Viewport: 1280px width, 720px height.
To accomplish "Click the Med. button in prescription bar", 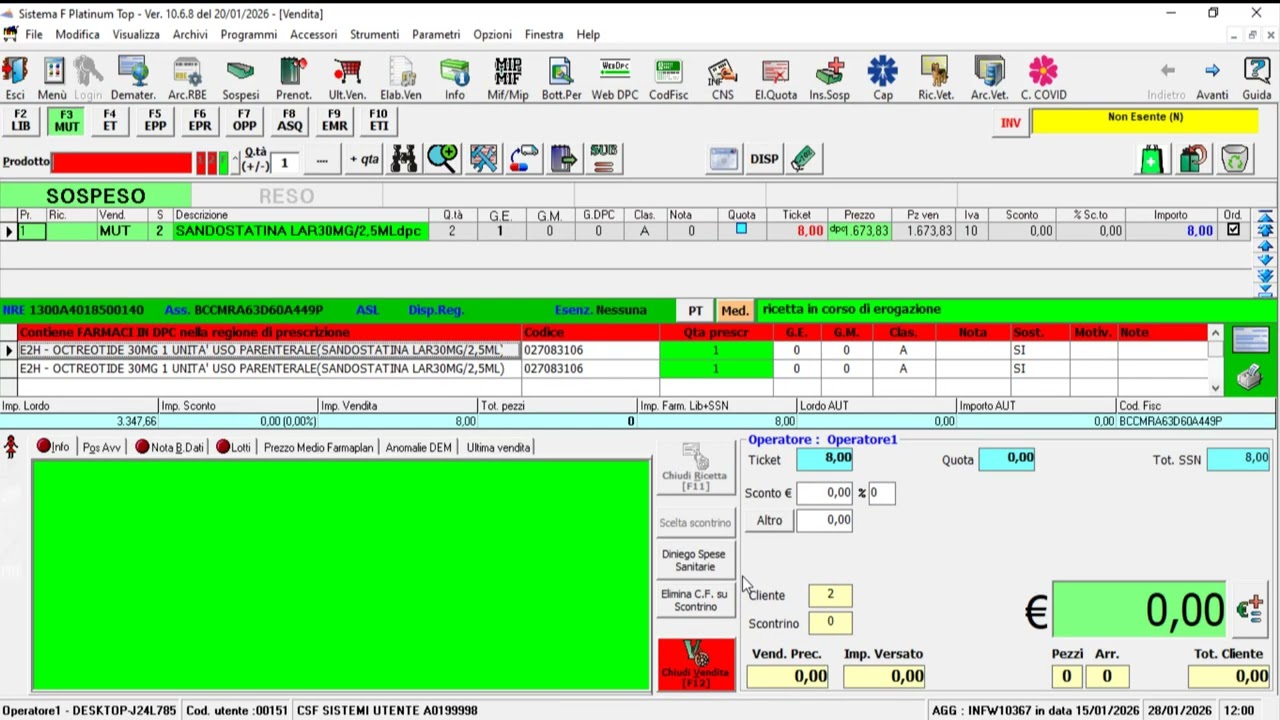I will click(x=735, y=310).
